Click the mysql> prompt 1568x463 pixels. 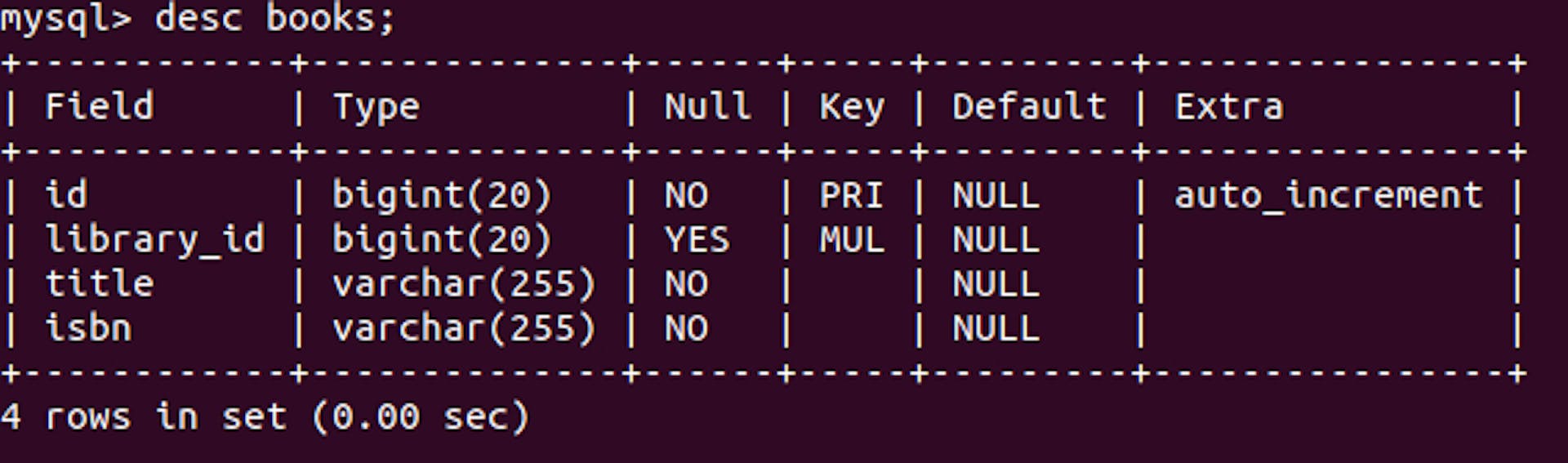[65, 20]
